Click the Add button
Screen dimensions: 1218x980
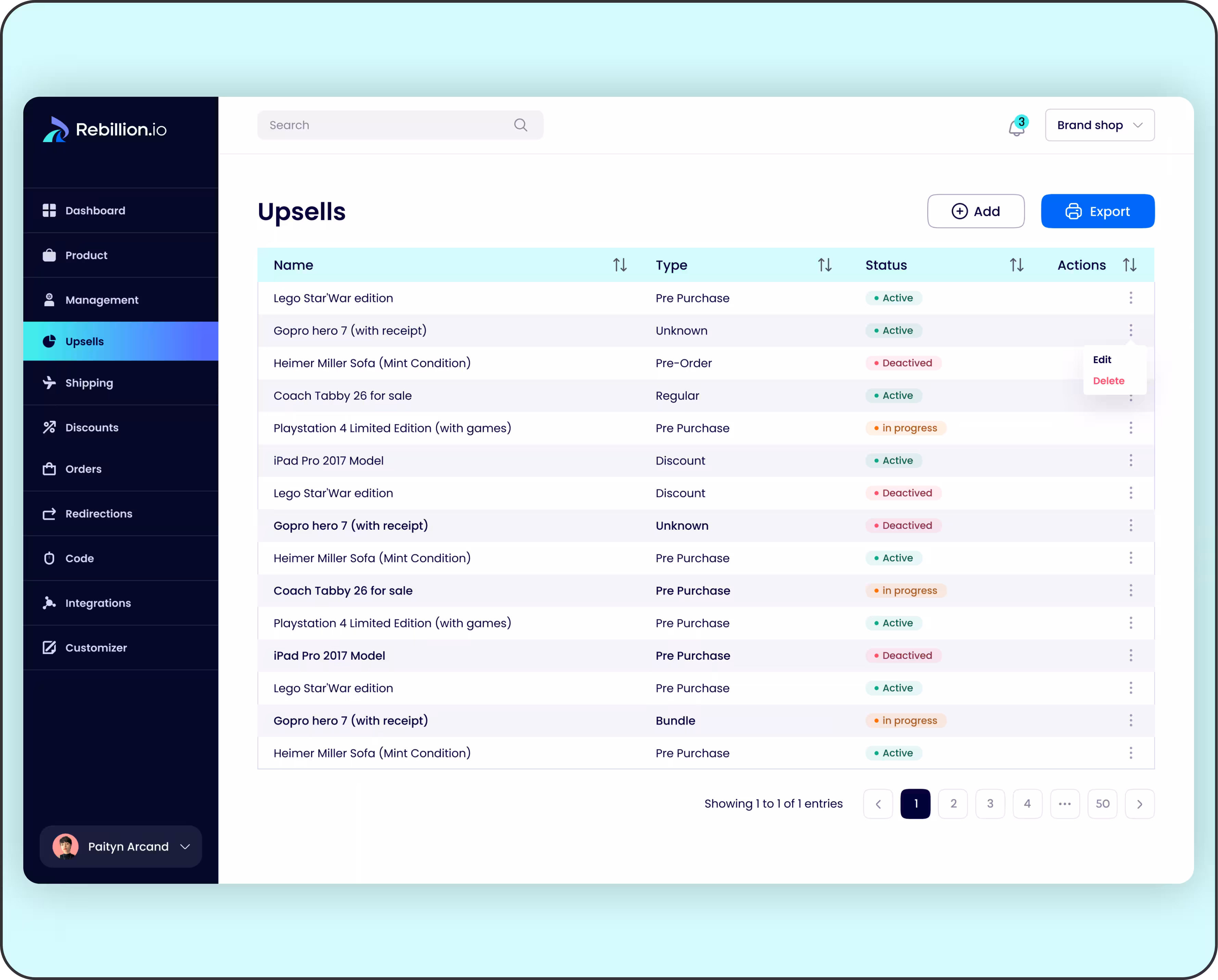coord(976,211)
